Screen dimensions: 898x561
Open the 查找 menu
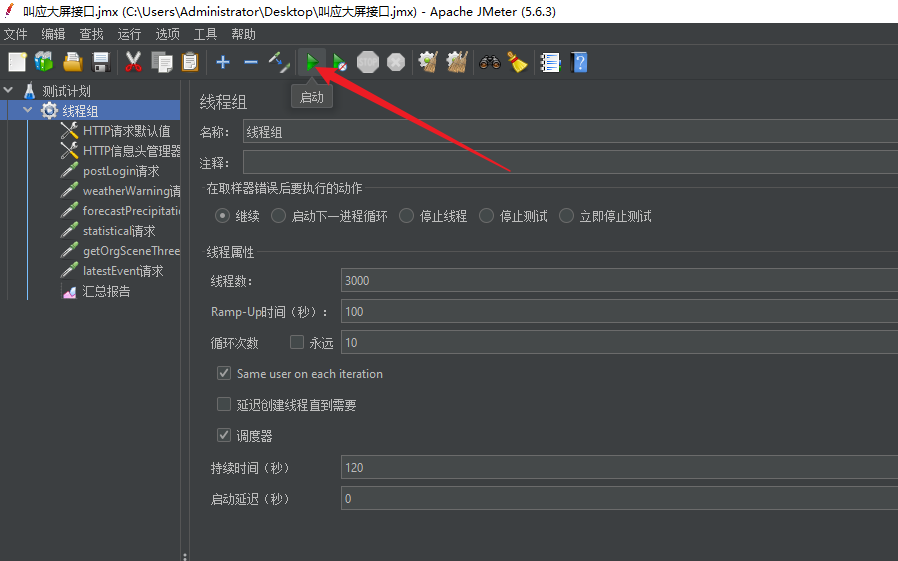click(91, 34)
